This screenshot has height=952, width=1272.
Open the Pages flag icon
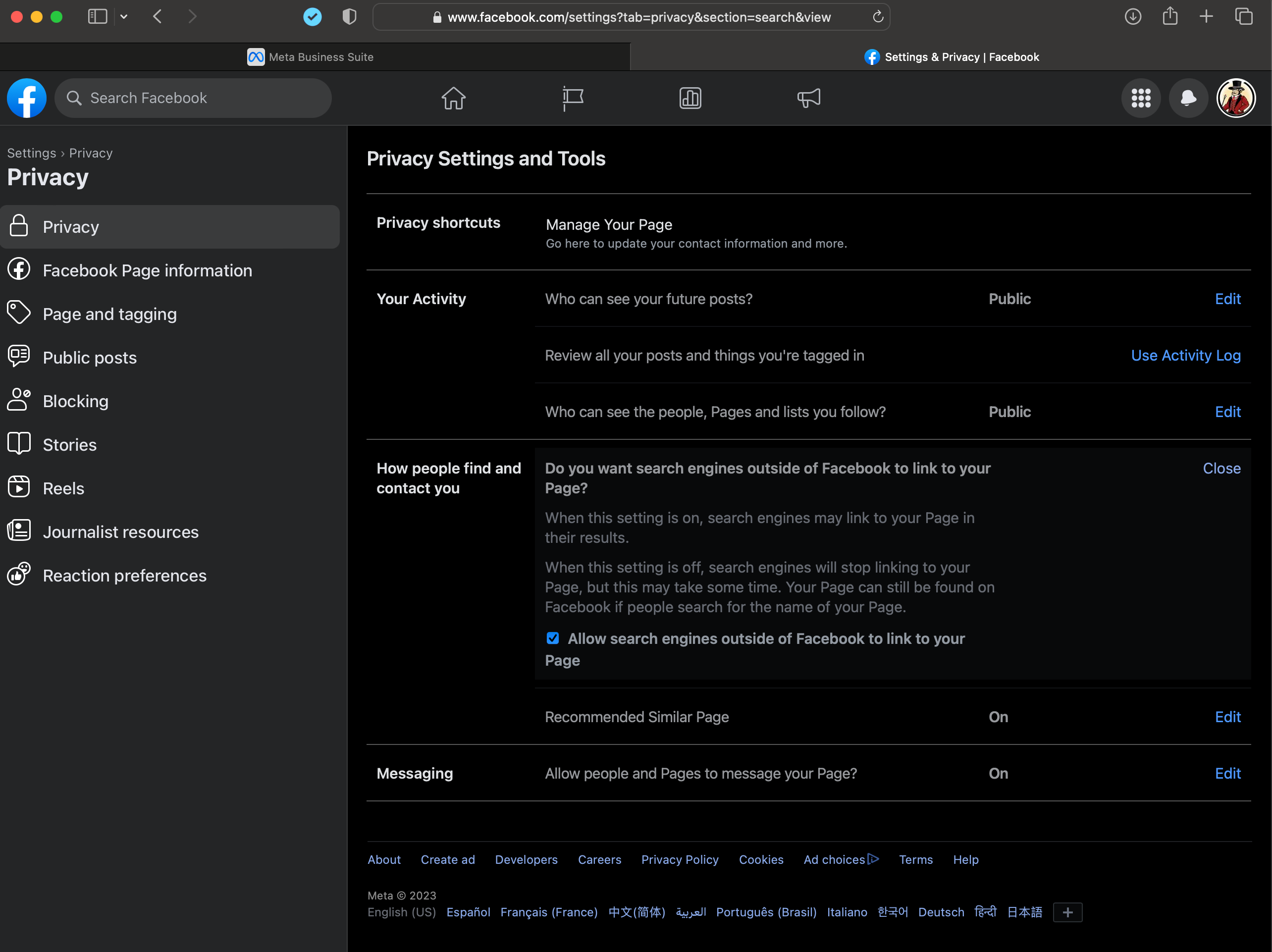point(572,98)
